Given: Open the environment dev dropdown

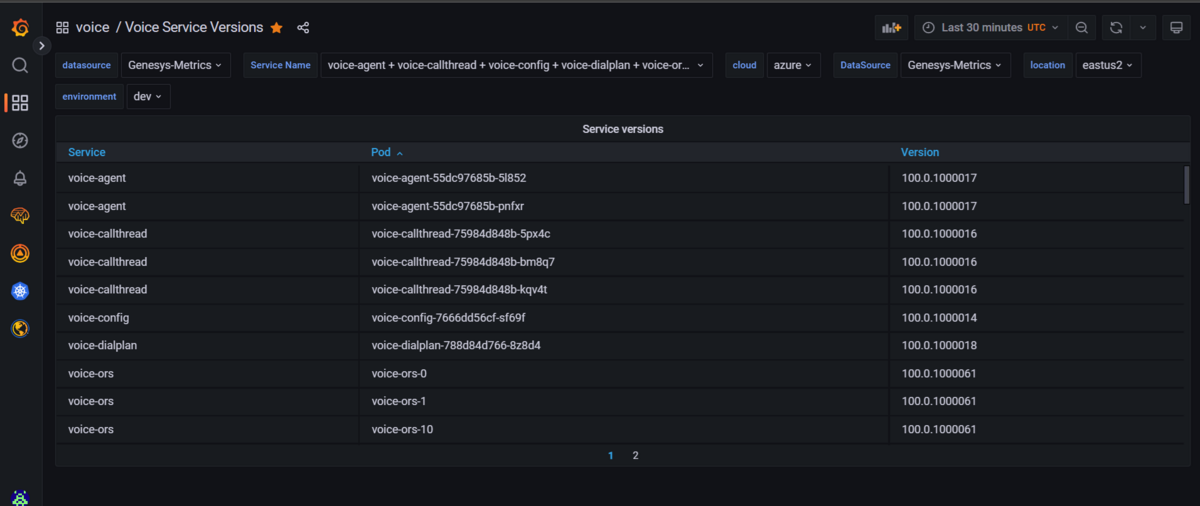Looking at the screenshot, I should [x=148, y=97].
